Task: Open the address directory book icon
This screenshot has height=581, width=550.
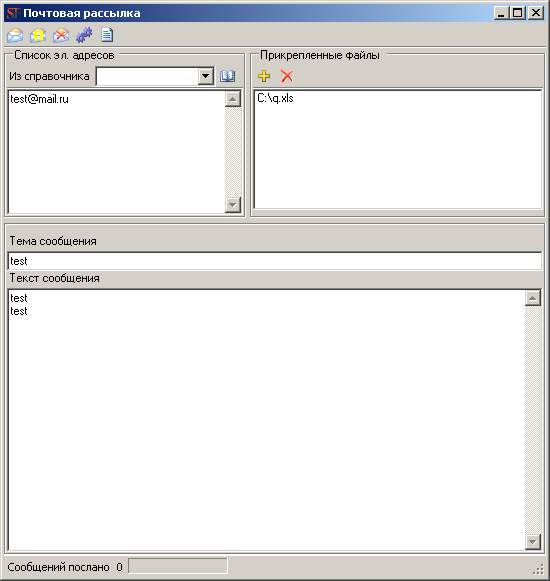Action: (227, 76)
